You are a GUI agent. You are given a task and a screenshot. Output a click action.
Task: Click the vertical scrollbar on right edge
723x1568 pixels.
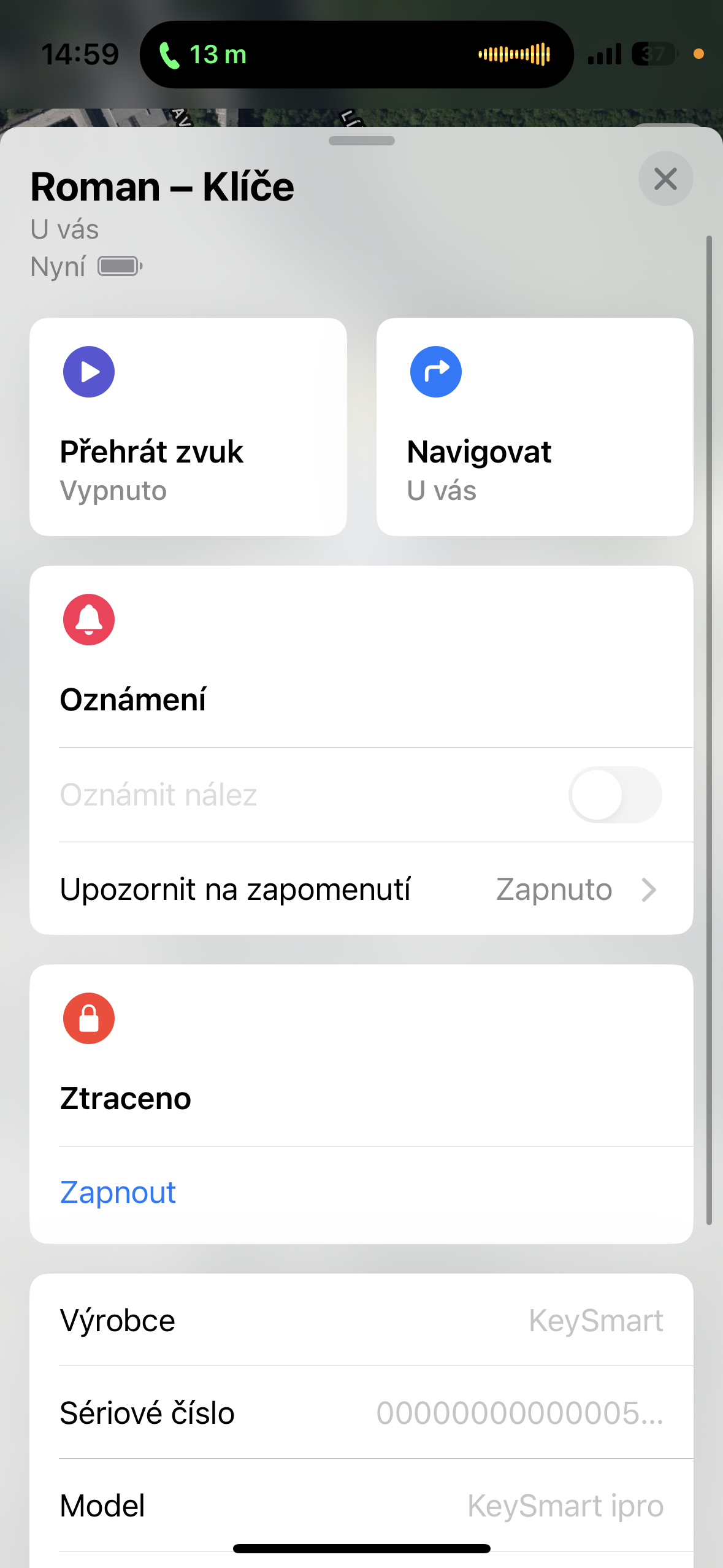click(709, 730)
